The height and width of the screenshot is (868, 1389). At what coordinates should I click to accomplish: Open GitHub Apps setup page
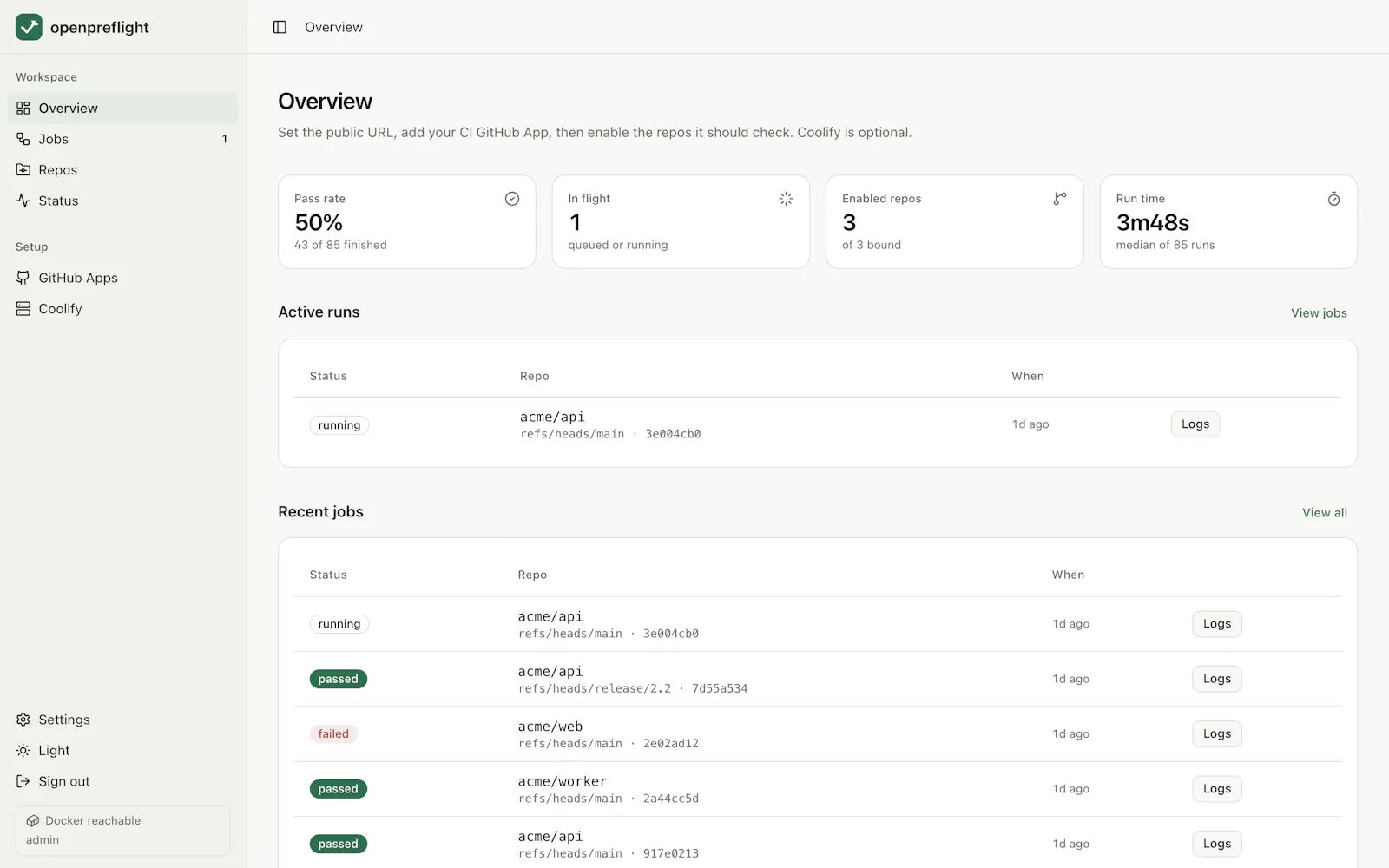coord(122,278)
